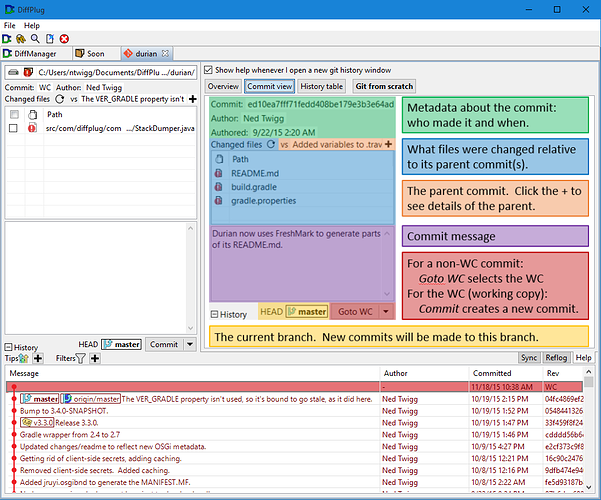Click the Filters funnel icon
The height and width of the screenshot is (500, 601).
[80, 358]
